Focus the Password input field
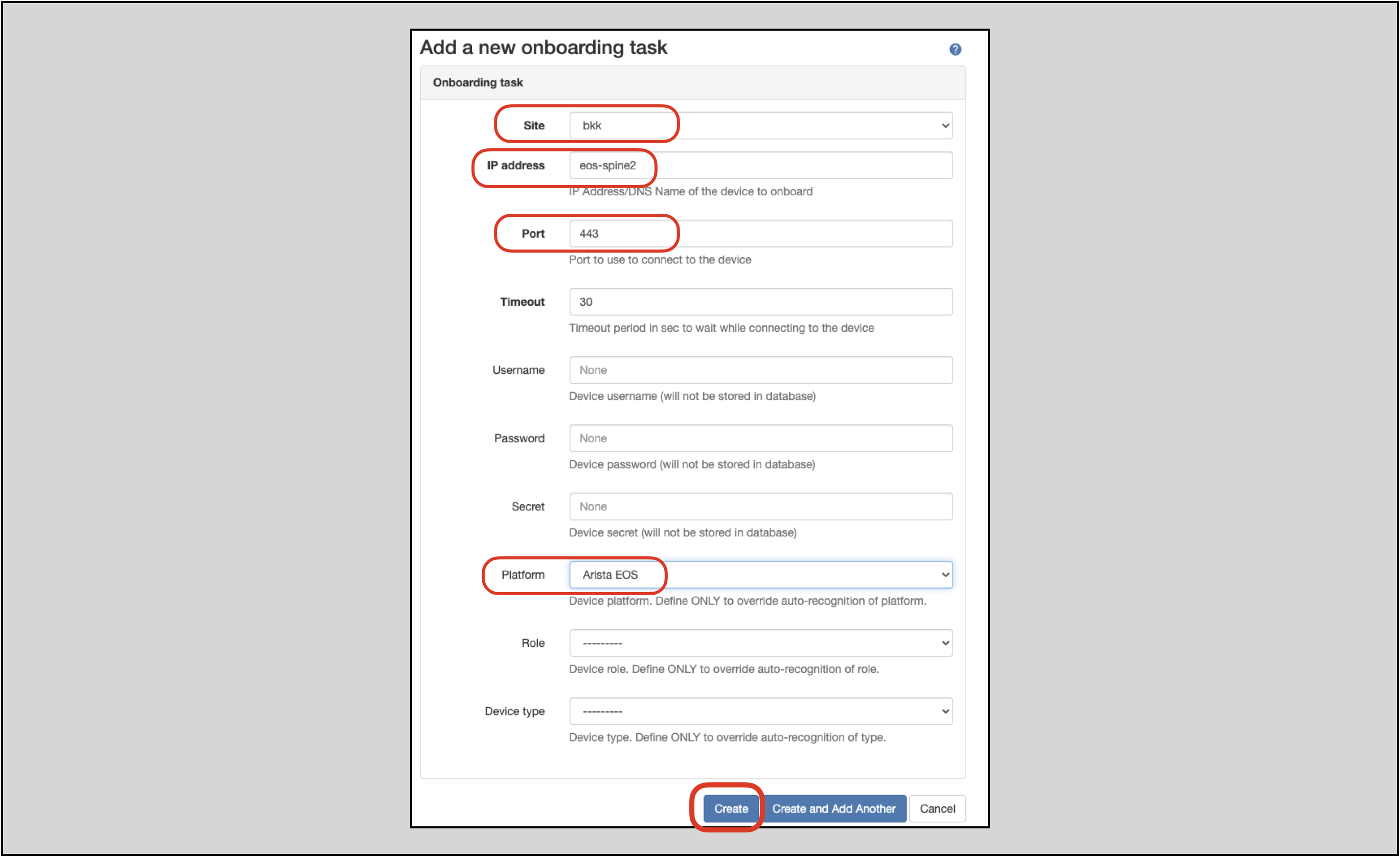Image resolution: width=1400 pixels, height=857 pixels. [761, 438]
